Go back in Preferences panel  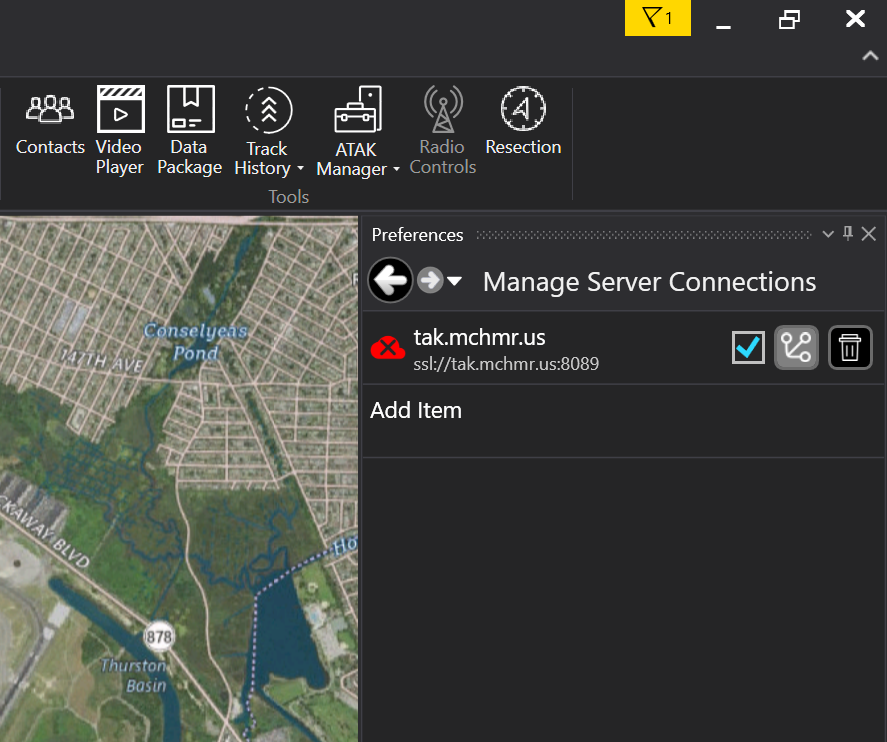click(x=390, y=280)
